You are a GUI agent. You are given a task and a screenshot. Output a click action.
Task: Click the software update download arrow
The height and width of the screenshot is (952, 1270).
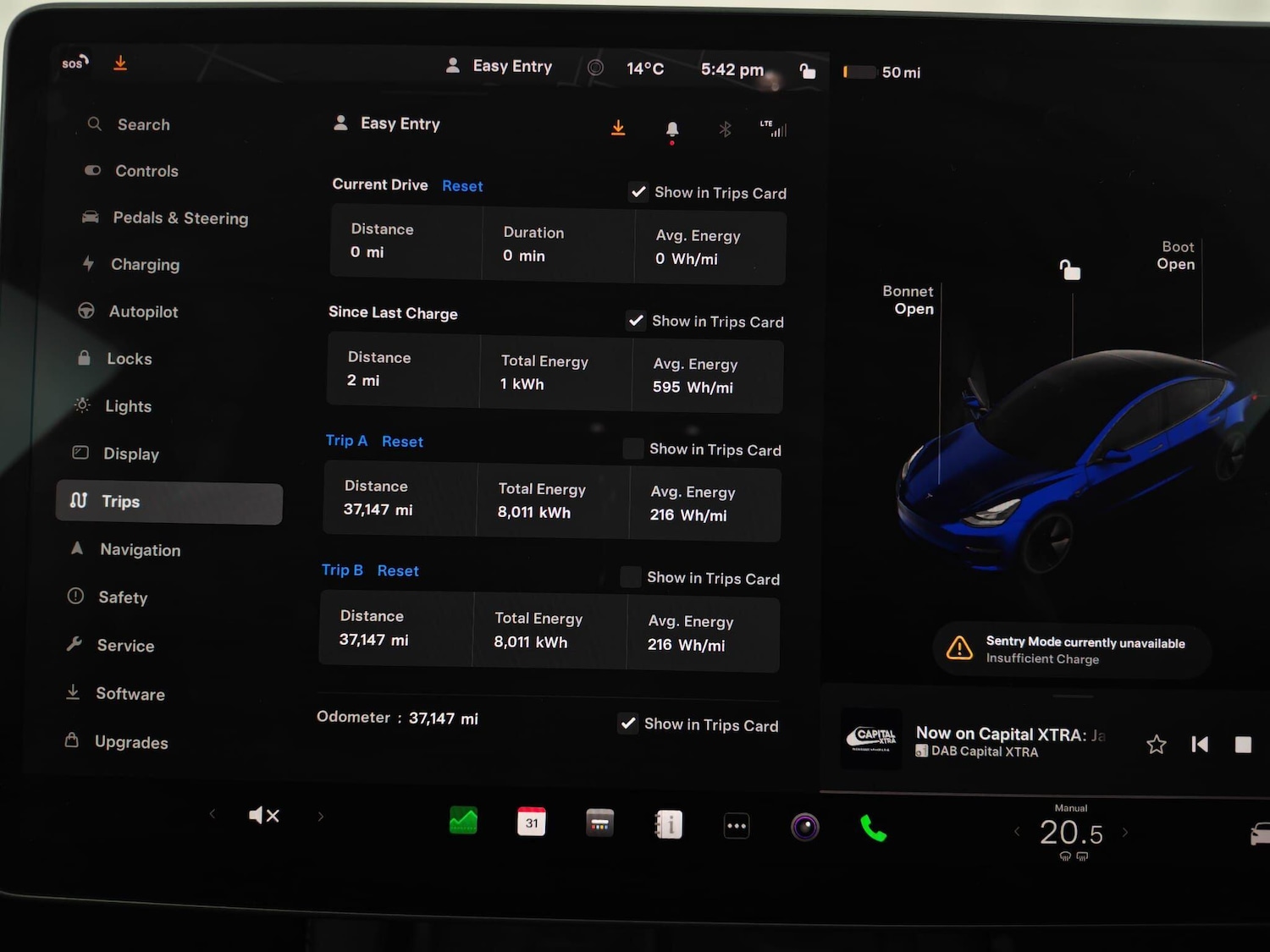pyautogui.click(x=618, y=128)
